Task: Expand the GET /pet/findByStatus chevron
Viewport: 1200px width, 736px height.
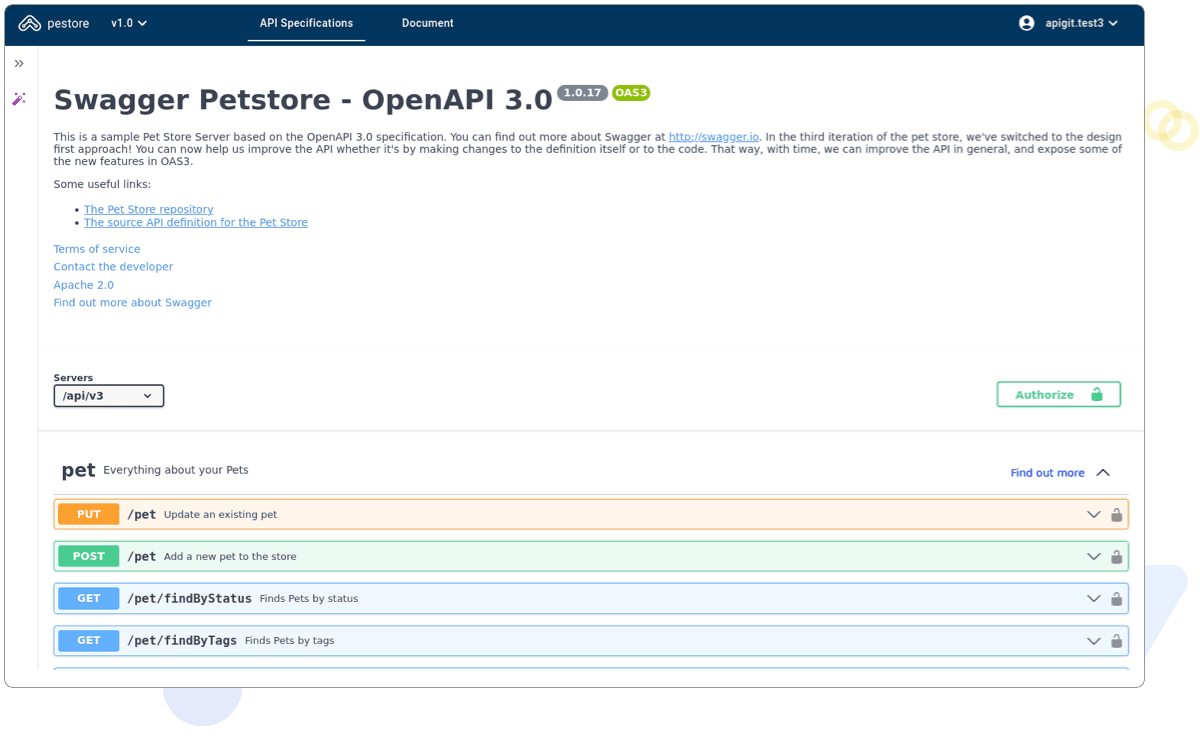Action: (1094, 599)
